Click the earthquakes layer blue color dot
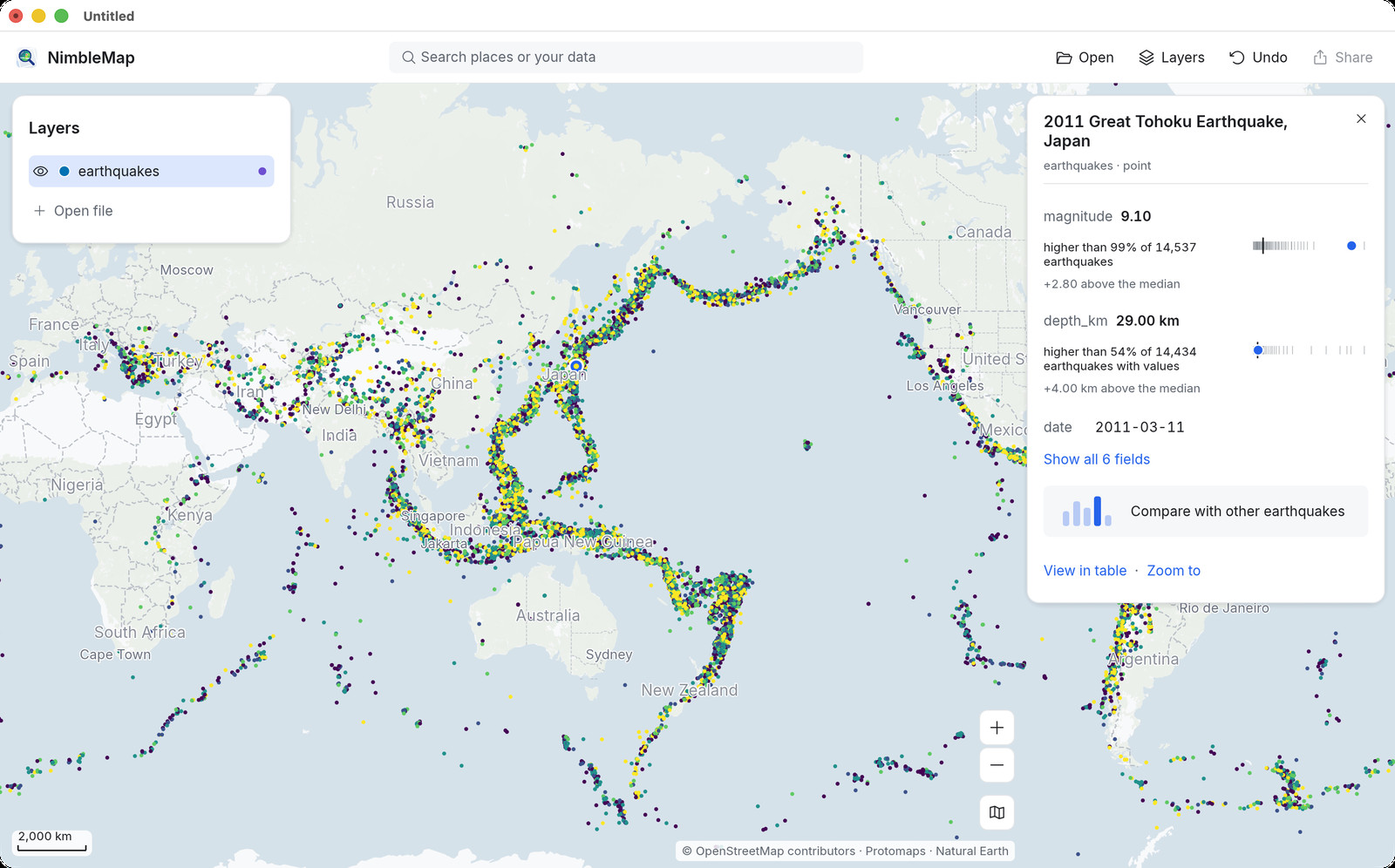The height and width of the screenshot is (868, 1395). tap(65, 172)
